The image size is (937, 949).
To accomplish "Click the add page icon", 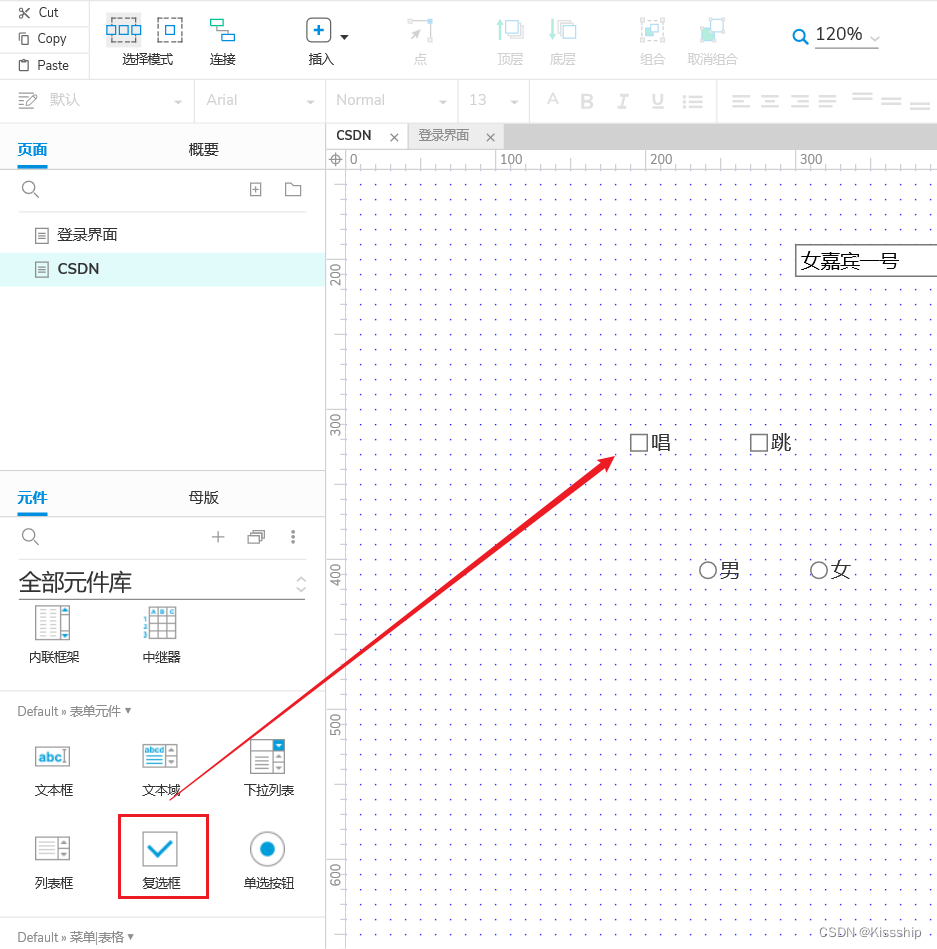I will click(255, 189).
